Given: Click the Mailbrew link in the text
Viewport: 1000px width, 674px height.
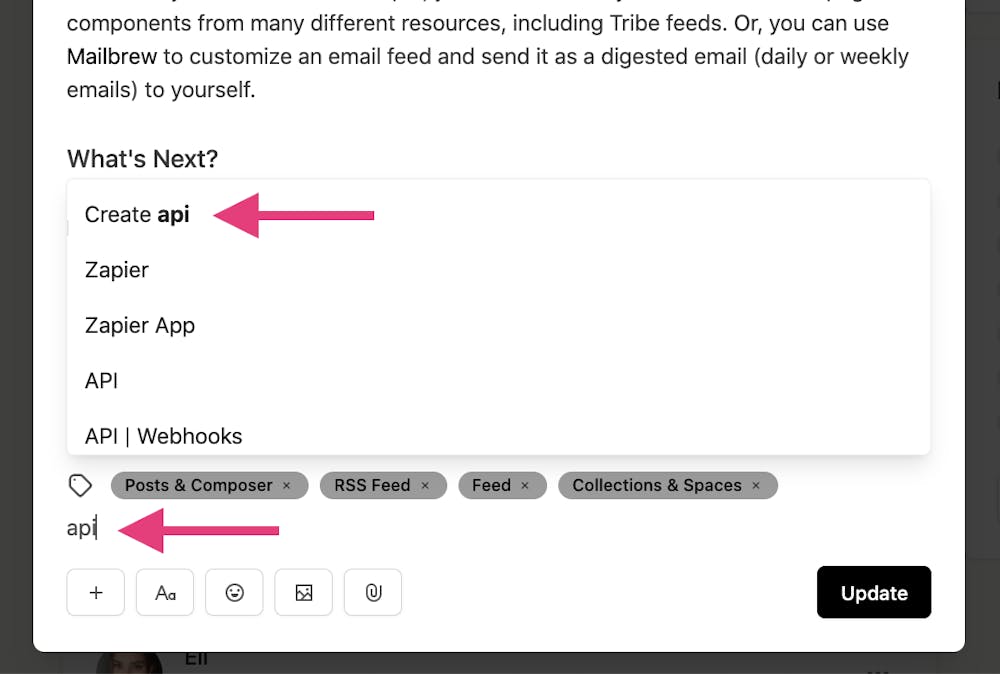Looking at the screenshot, I should click(112, 56).
